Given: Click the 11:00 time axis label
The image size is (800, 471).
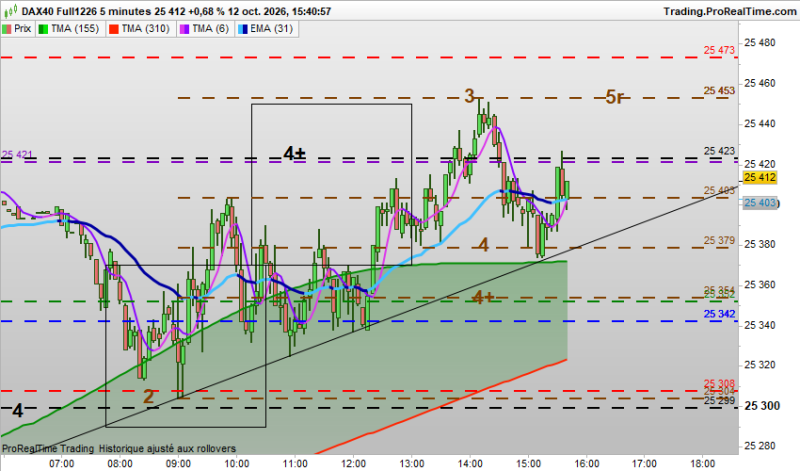Looking at the screenshot, I should point(295,464).
